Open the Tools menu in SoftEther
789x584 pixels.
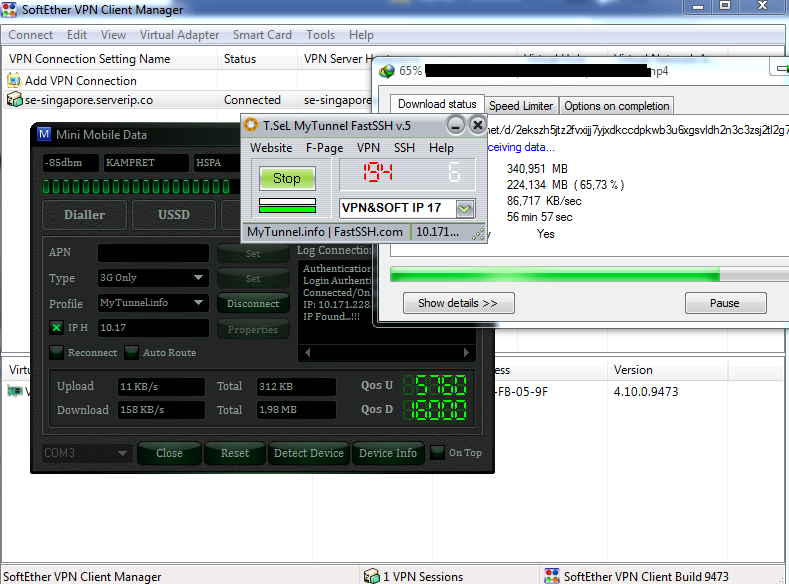[321, 35]
